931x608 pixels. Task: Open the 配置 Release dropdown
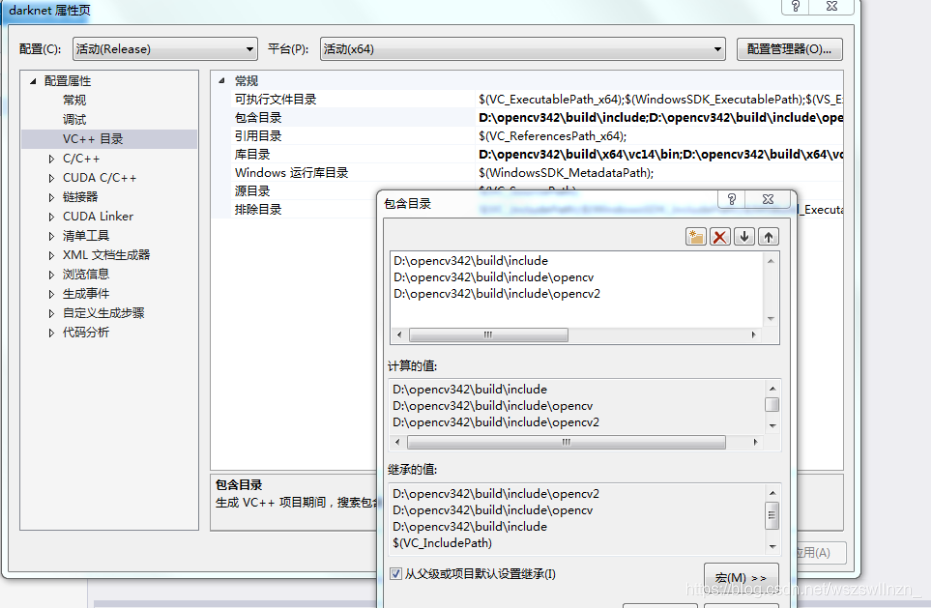[x=165, y=49]
